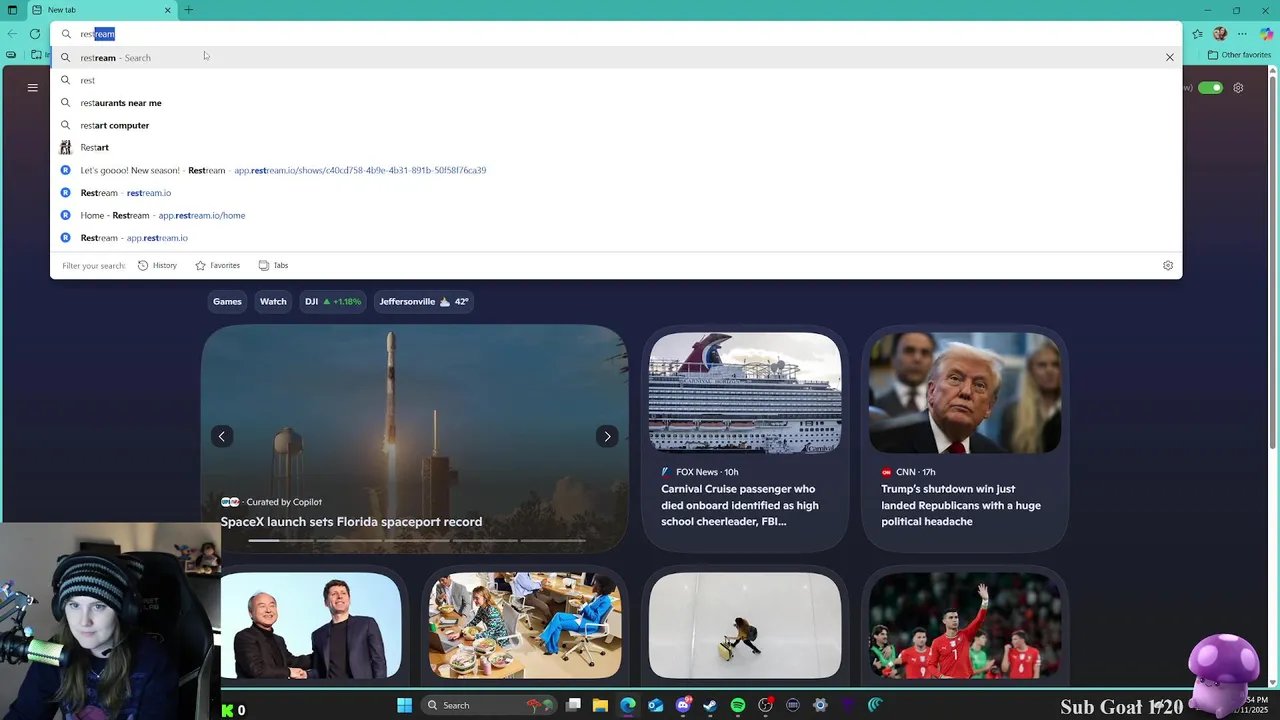Open SpaceX launch sets Florida record story
Screen dimensions: 1280x720
[351, 522]
